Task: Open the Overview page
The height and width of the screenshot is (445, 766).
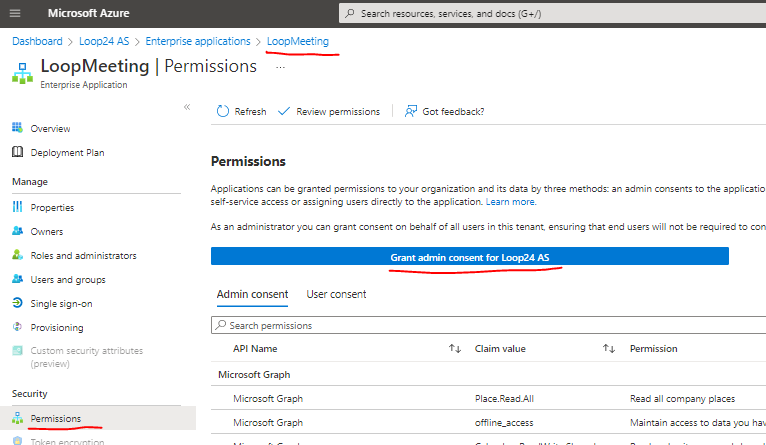Action: pos(50,128)
